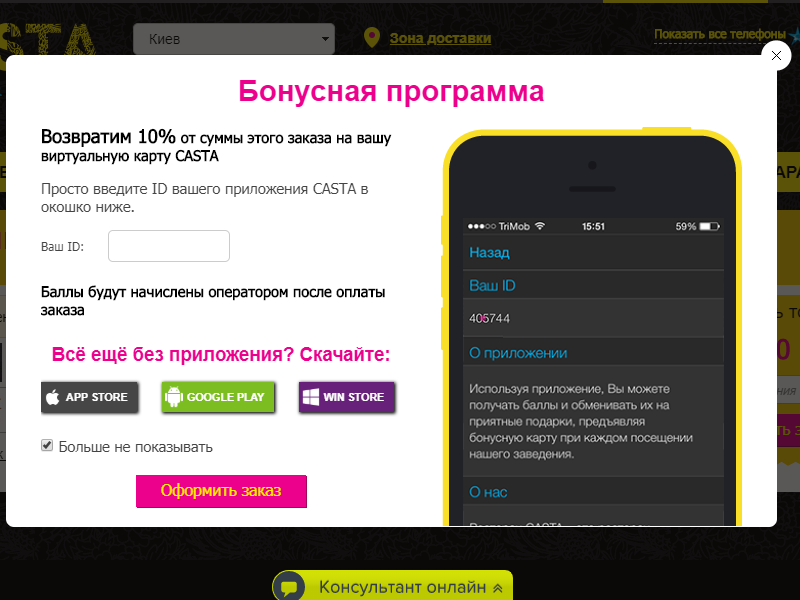This screenshot has width=800, height=600.
Task: Click 'Всё ещё без приложения? Скачайте:' text
Action: point(221,354)
